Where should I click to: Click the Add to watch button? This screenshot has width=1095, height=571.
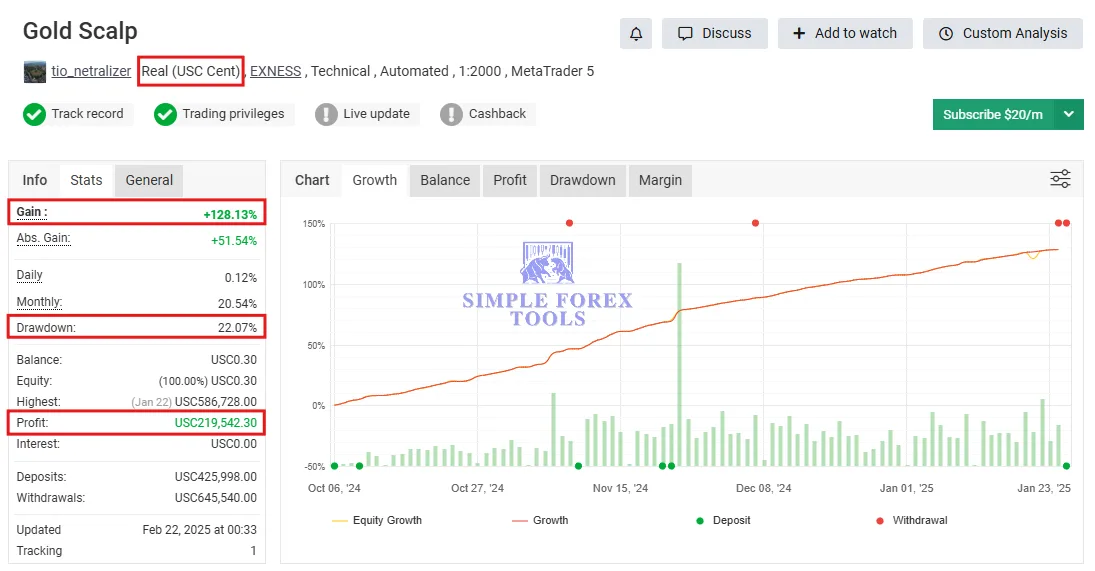coord(845,34)
